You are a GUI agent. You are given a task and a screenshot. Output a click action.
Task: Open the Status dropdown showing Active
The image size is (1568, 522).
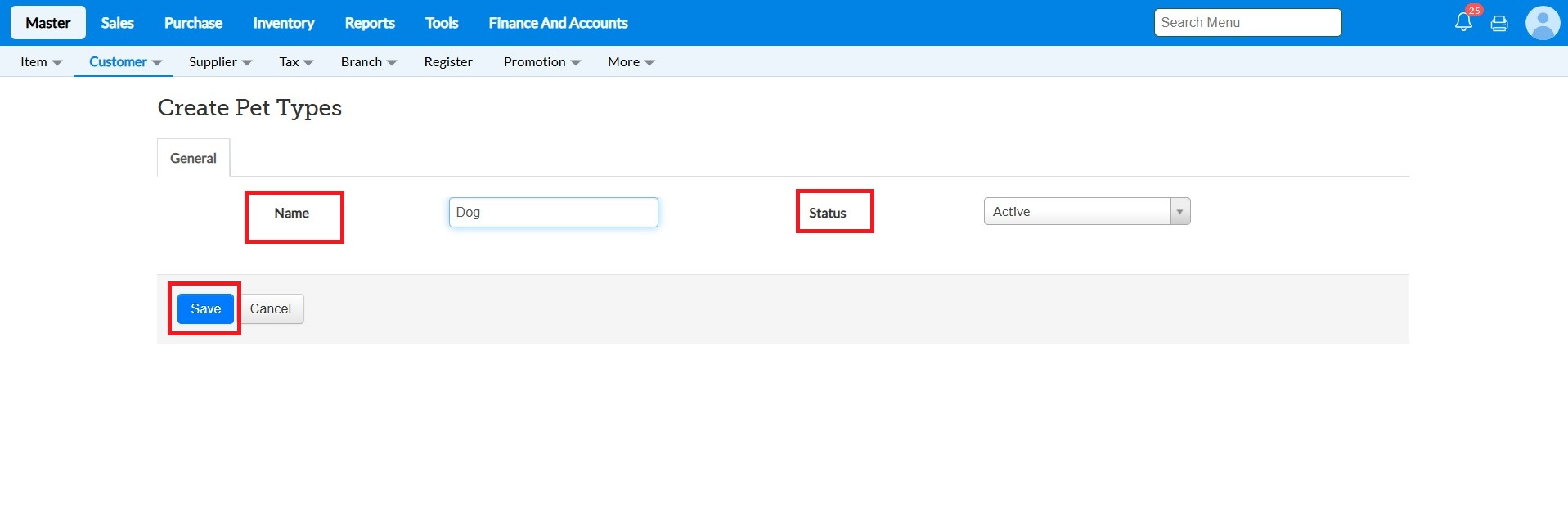(x=1087, y=211)
